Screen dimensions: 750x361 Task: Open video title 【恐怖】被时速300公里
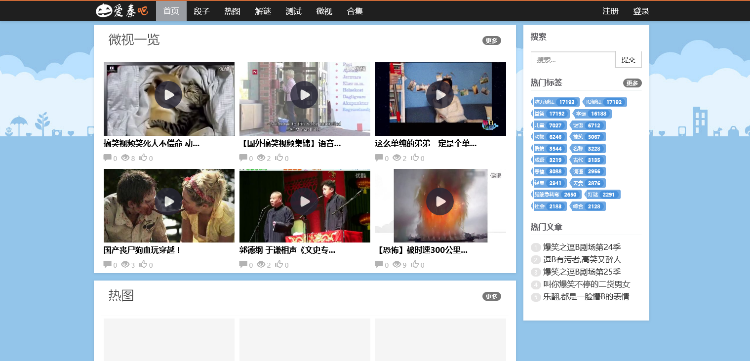[421, 250]
